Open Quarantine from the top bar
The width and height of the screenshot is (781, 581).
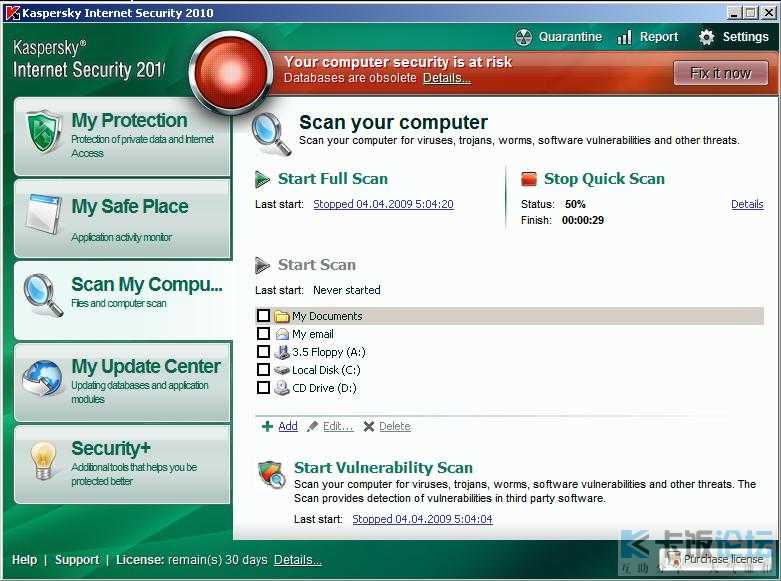coord(558,37)
